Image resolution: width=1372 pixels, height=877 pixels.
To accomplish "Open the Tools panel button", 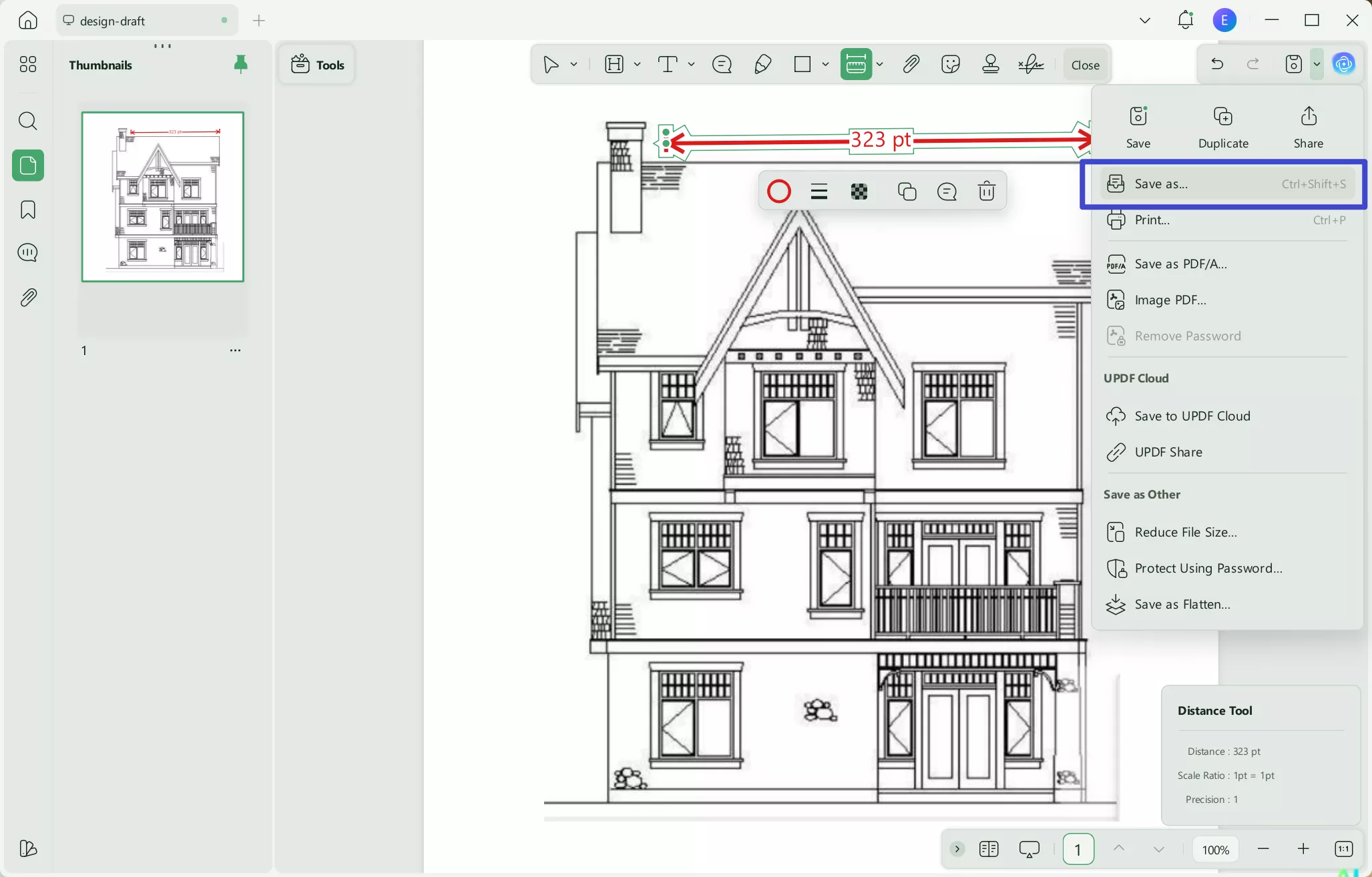I will [x=317, y=65].
